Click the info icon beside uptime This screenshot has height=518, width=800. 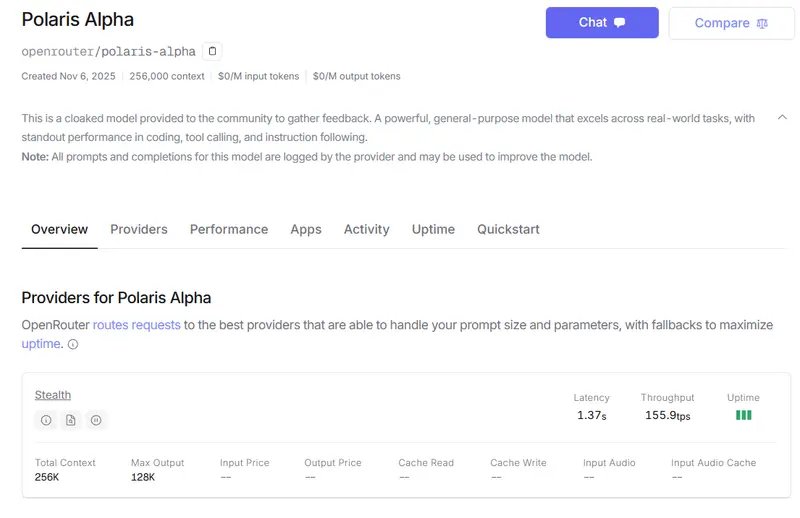click(73, 345)
